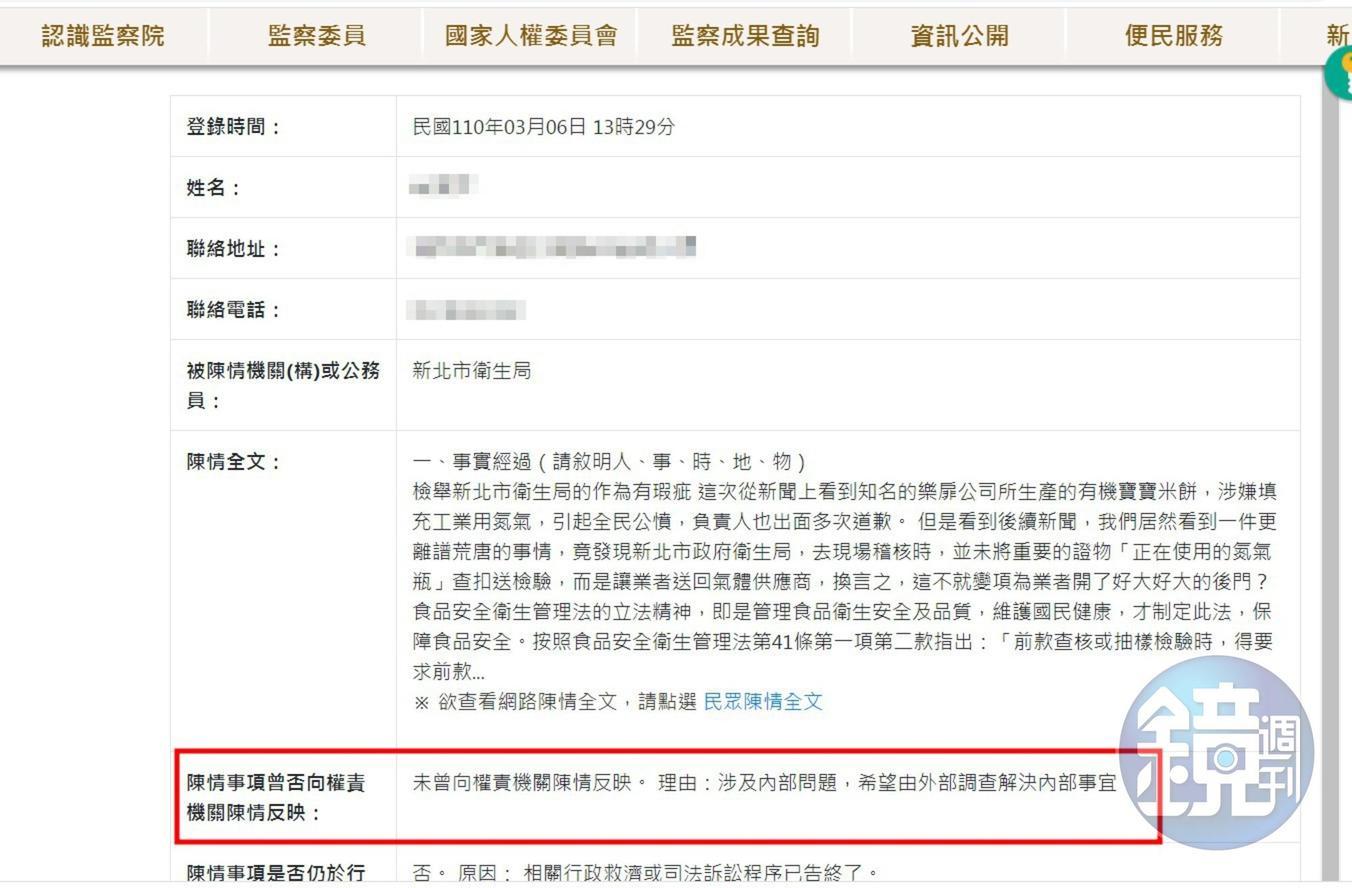The image size is (1352, 888).
Task: Select the 陳情全文 label
Action: click(x=234, y=462)
